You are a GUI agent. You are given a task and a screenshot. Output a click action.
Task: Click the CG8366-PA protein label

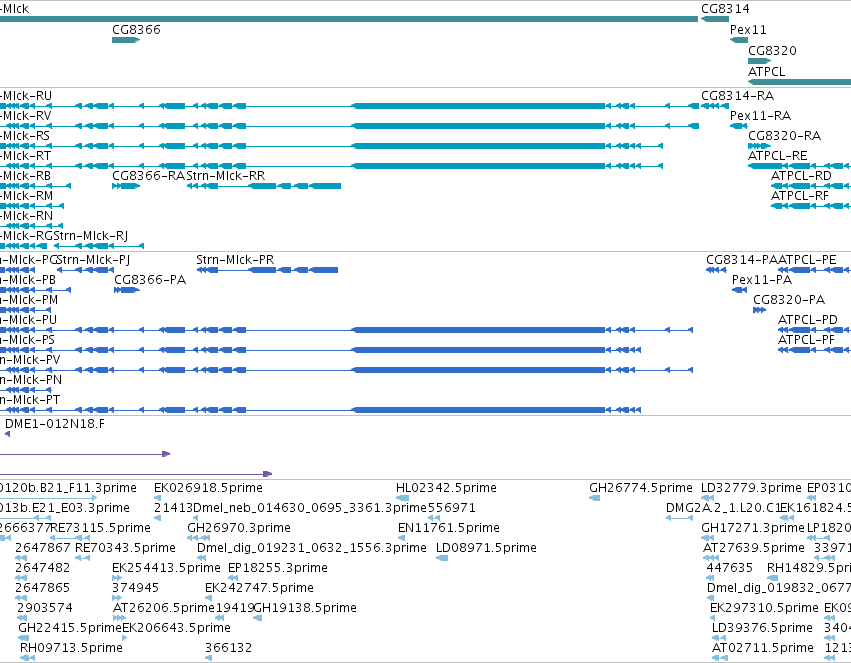(150, 279)
